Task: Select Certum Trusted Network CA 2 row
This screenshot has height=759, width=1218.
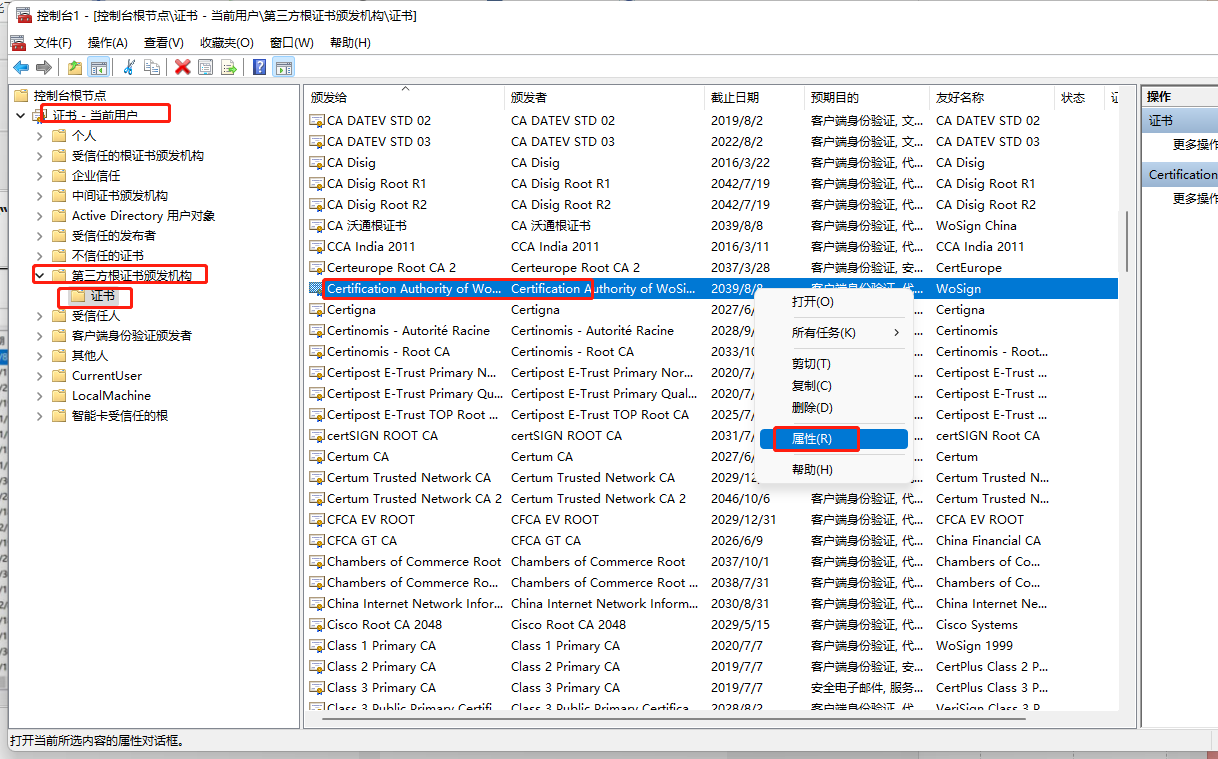Action: 713,498
